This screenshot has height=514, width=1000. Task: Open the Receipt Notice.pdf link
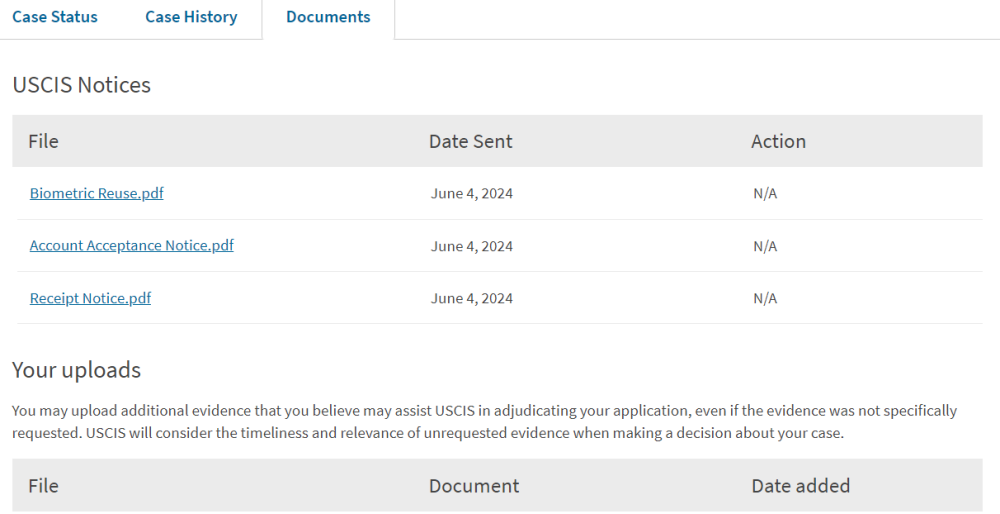click(x=90, y=298)
